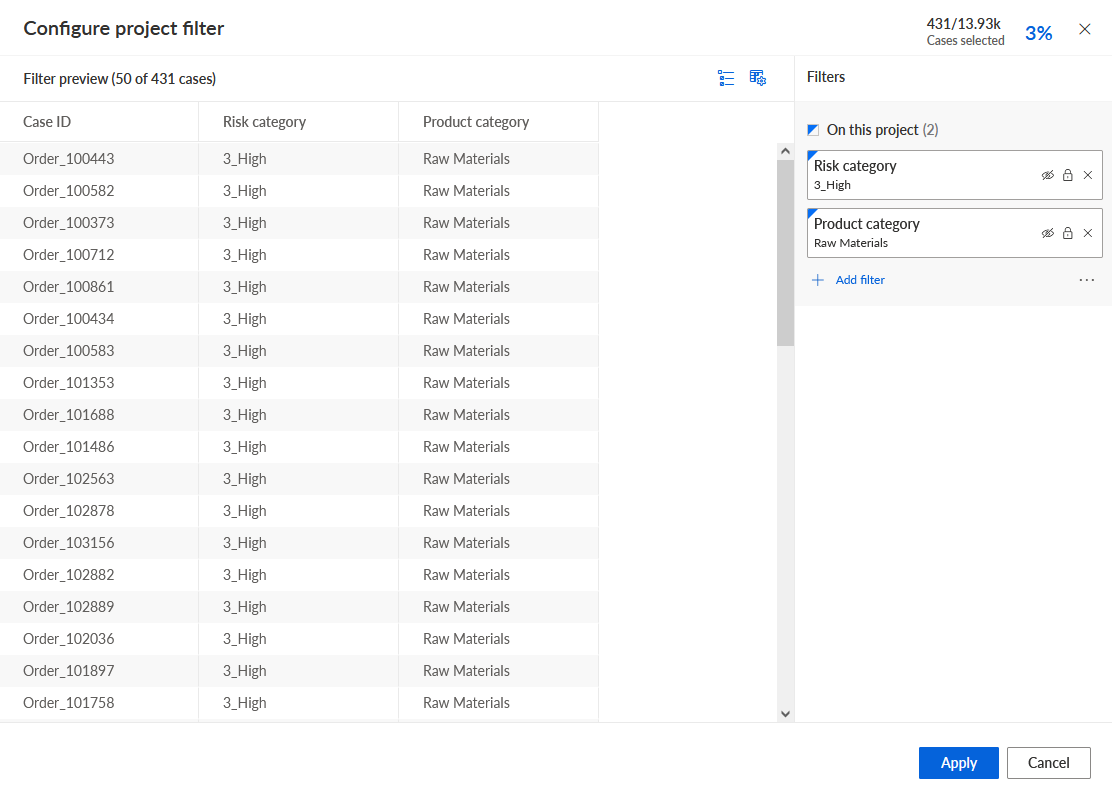Close the Configure project filter dialog
The height and width of the screenshot is (792, 1112).
1084,29
